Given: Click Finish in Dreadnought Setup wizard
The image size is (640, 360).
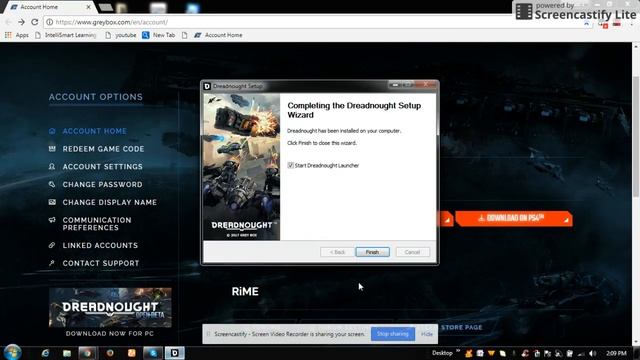Looking at the screenshot, I should pos(372,252).
